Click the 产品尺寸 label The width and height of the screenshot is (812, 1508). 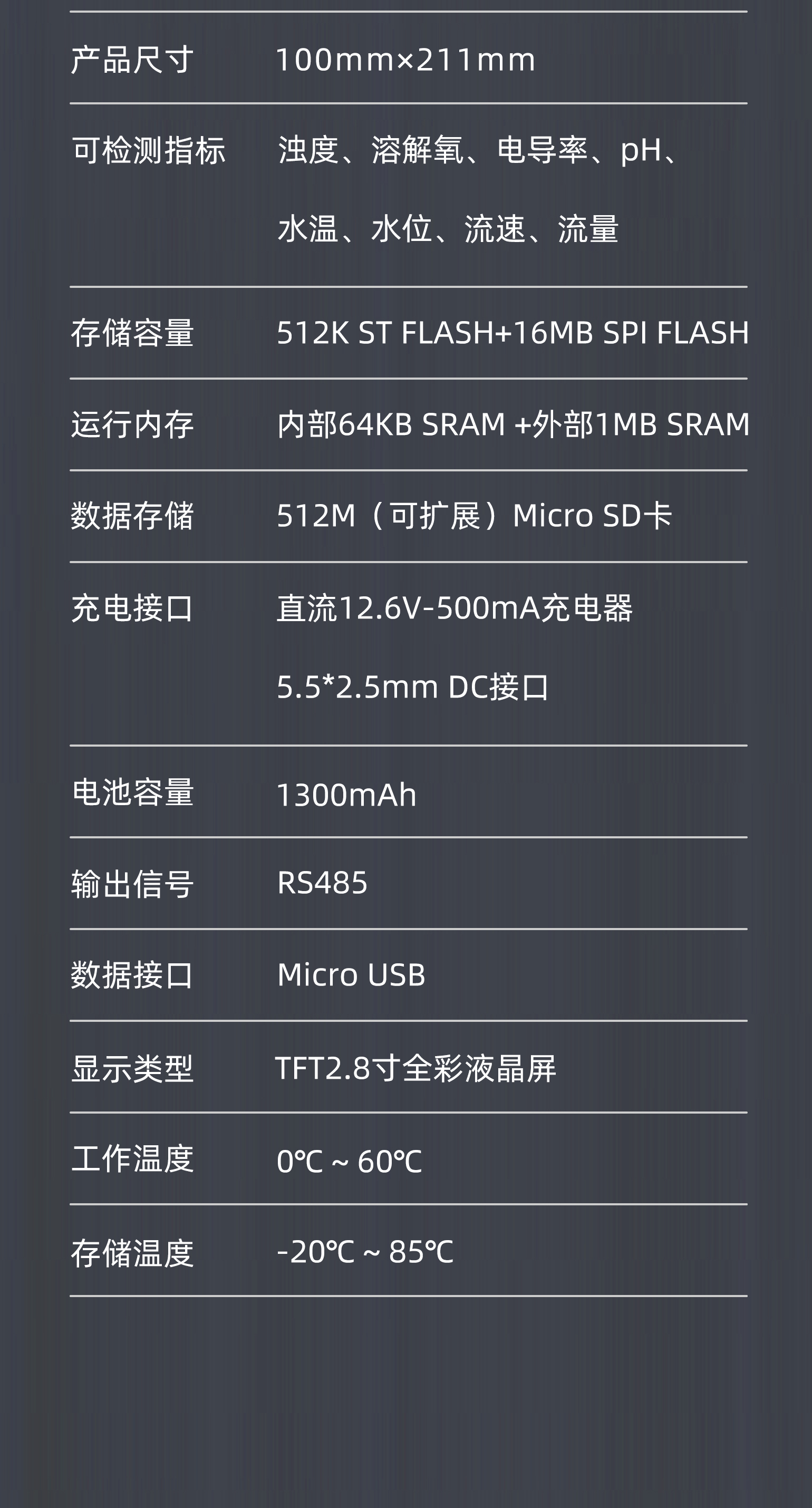132,60
